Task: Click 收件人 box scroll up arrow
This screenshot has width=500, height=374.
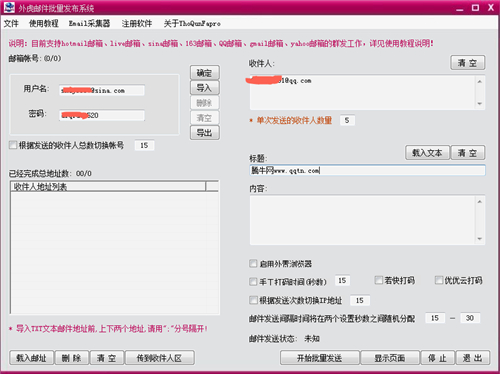Action: pyautogui.click(x=480, y=81)
